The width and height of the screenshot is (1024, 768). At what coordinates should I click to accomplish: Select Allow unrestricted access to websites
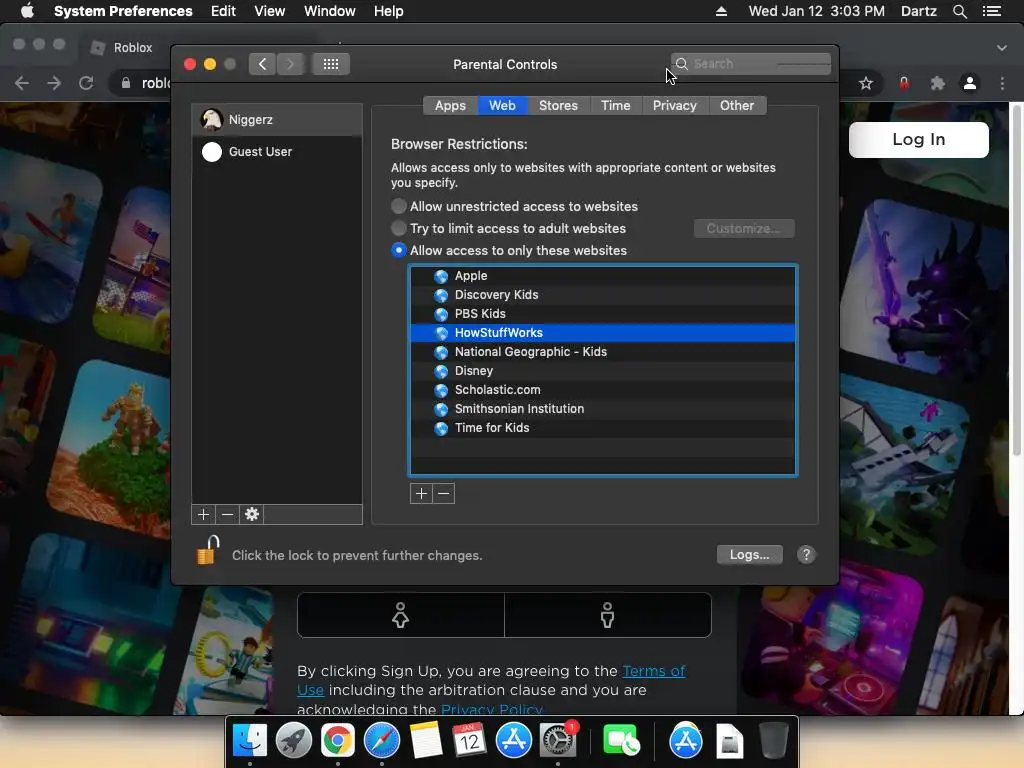(398, 206)
